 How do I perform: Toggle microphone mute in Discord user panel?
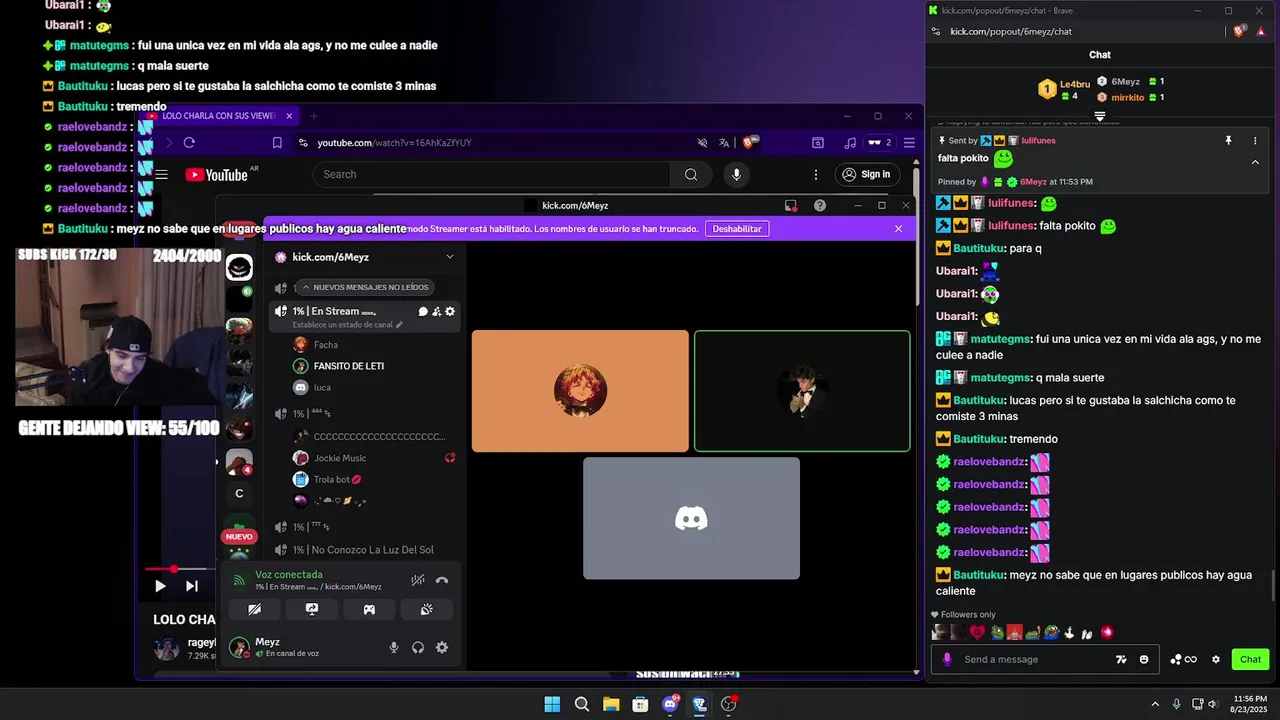394,647
